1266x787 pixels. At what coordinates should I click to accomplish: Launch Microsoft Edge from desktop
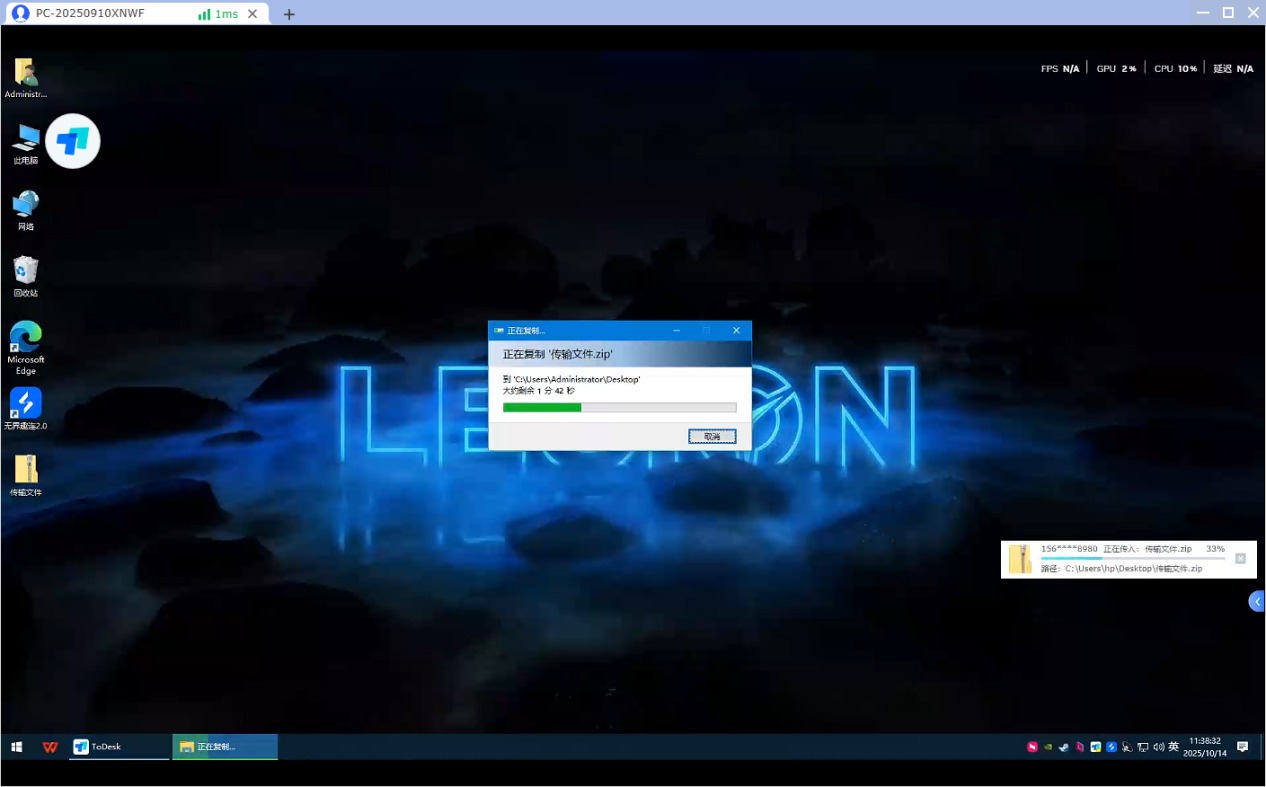point(26,340)
